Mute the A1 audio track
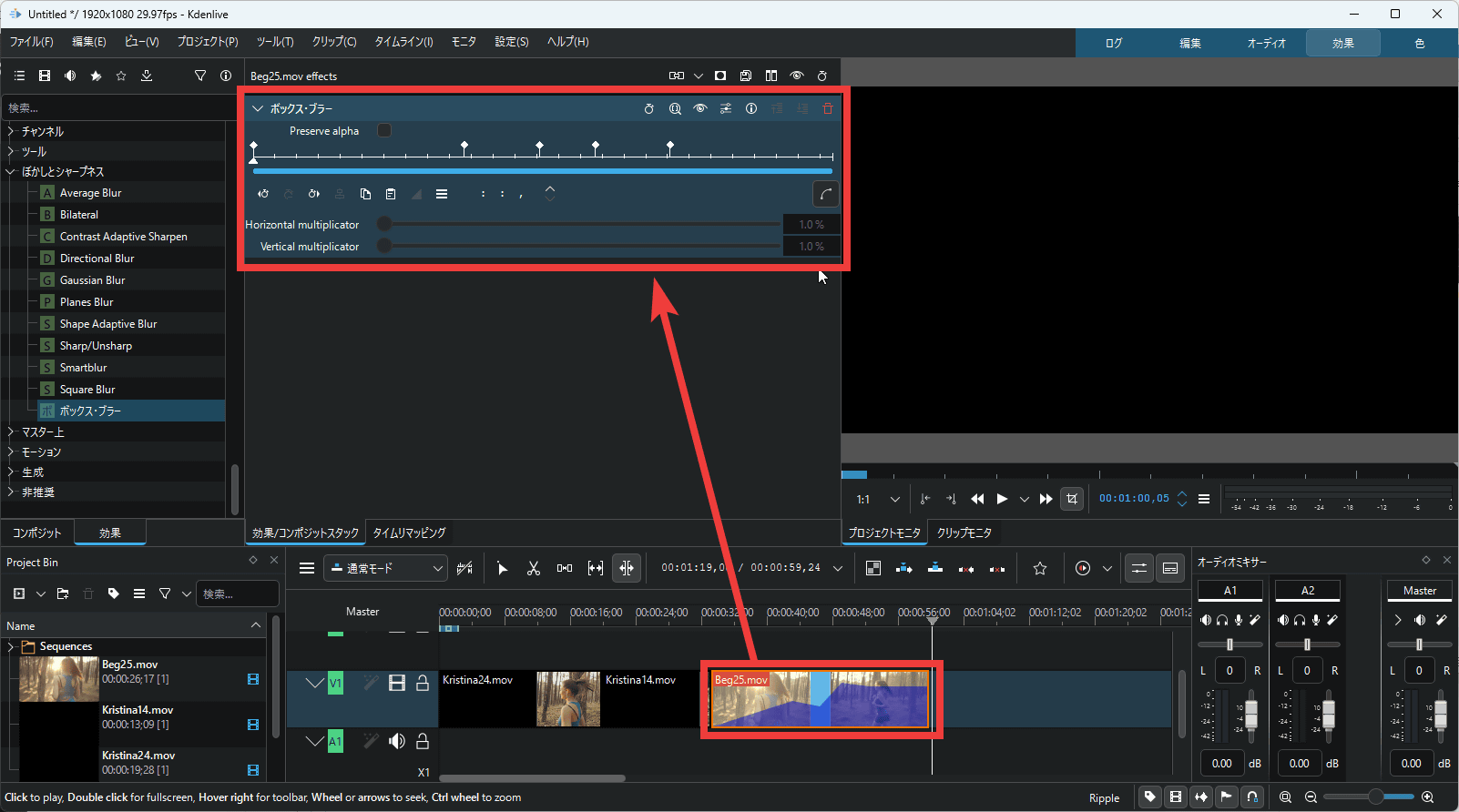1459x812 pixels. [x=396, y=741]
